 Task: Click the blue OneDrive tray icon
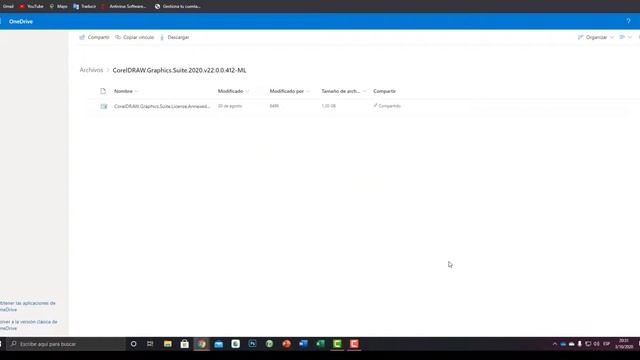click(x=563, y=344)
